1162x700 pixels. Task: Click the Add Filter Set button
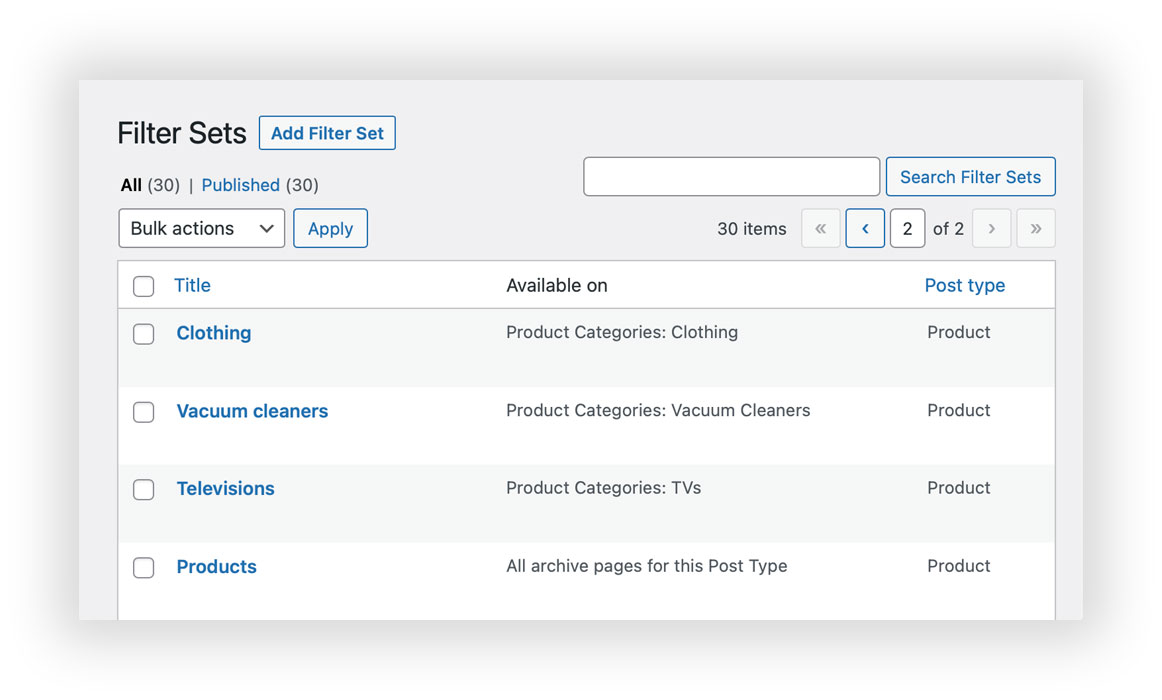tap(327, 132)
